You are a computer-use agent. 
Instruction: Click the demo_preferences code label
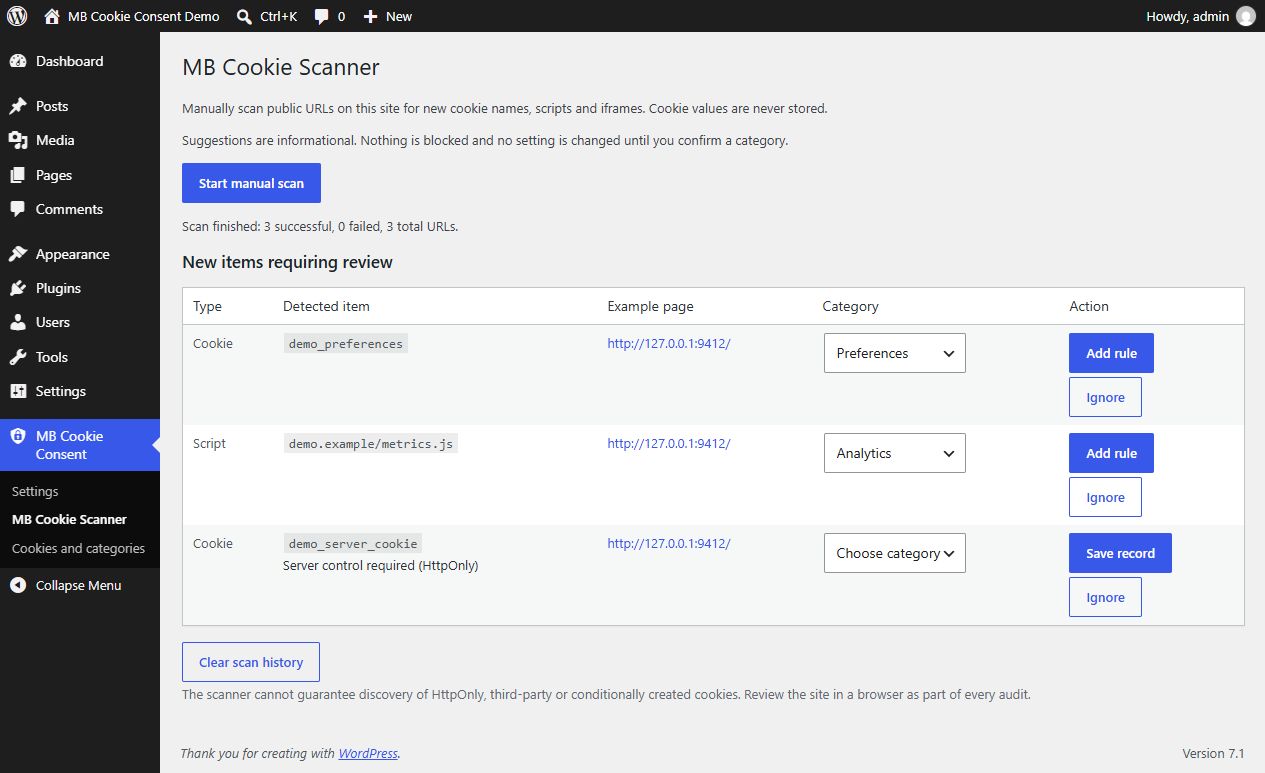[x=345, y=343]
